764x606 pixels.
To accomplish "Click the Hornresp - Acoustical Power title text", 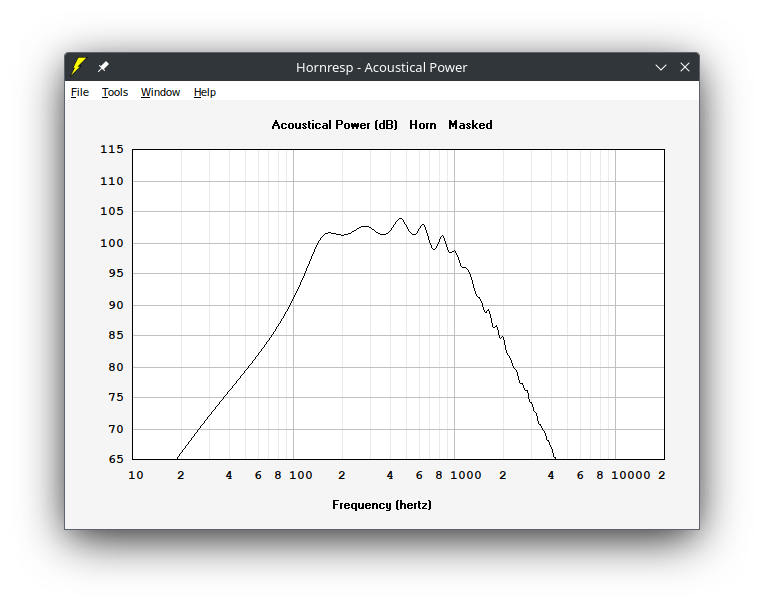I will coord(382,67).
